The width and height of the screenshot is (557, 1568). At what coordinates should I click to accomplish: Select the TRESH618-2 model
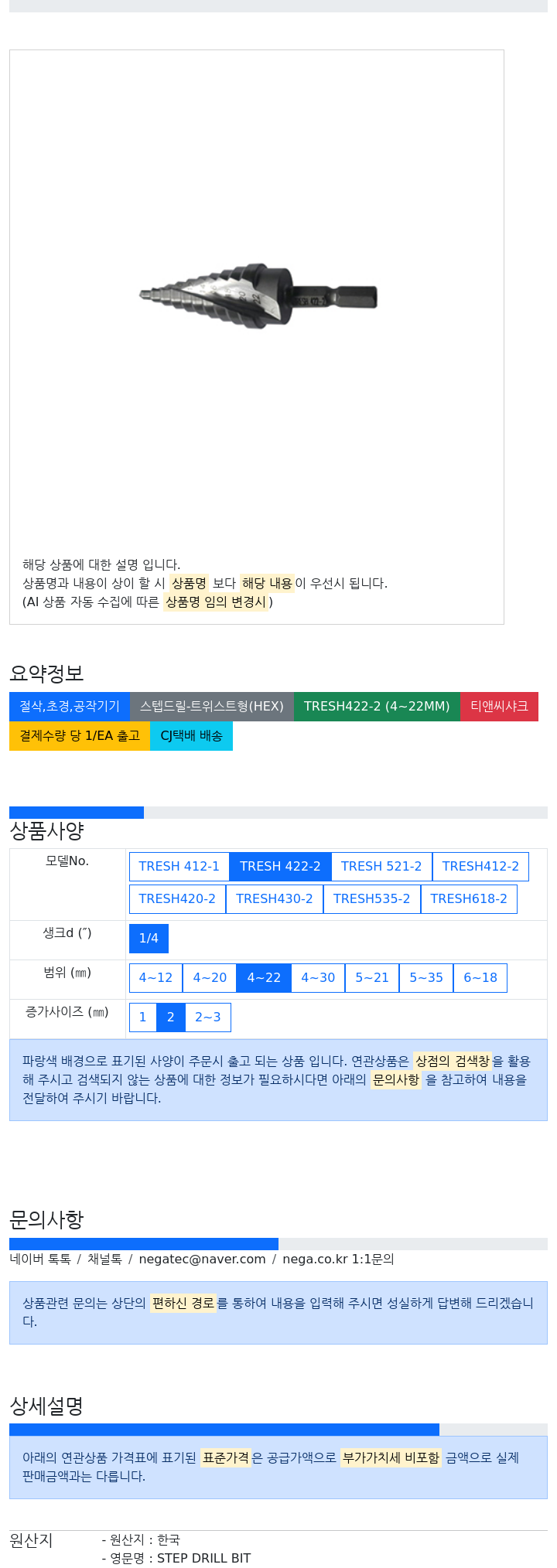469,899
